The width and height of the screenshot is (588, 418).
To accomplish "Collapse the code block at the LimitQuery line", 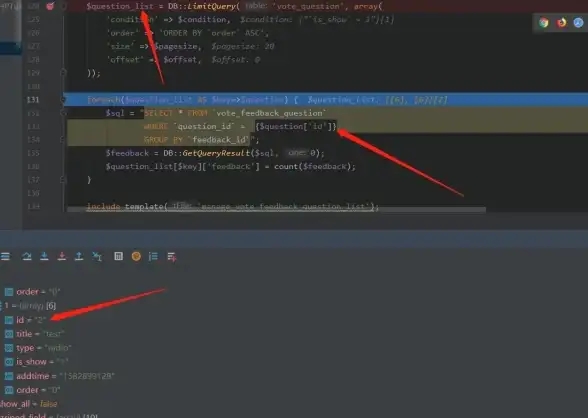I will click(x=63, y=6).
